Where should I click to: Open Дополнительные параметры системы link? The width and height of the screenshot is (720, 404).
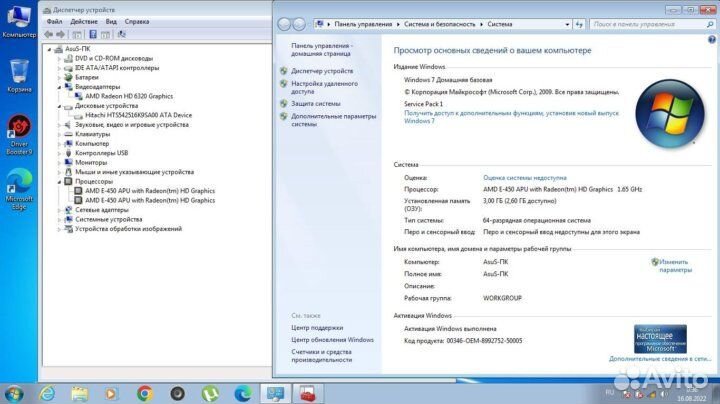(x=333, y=120)
